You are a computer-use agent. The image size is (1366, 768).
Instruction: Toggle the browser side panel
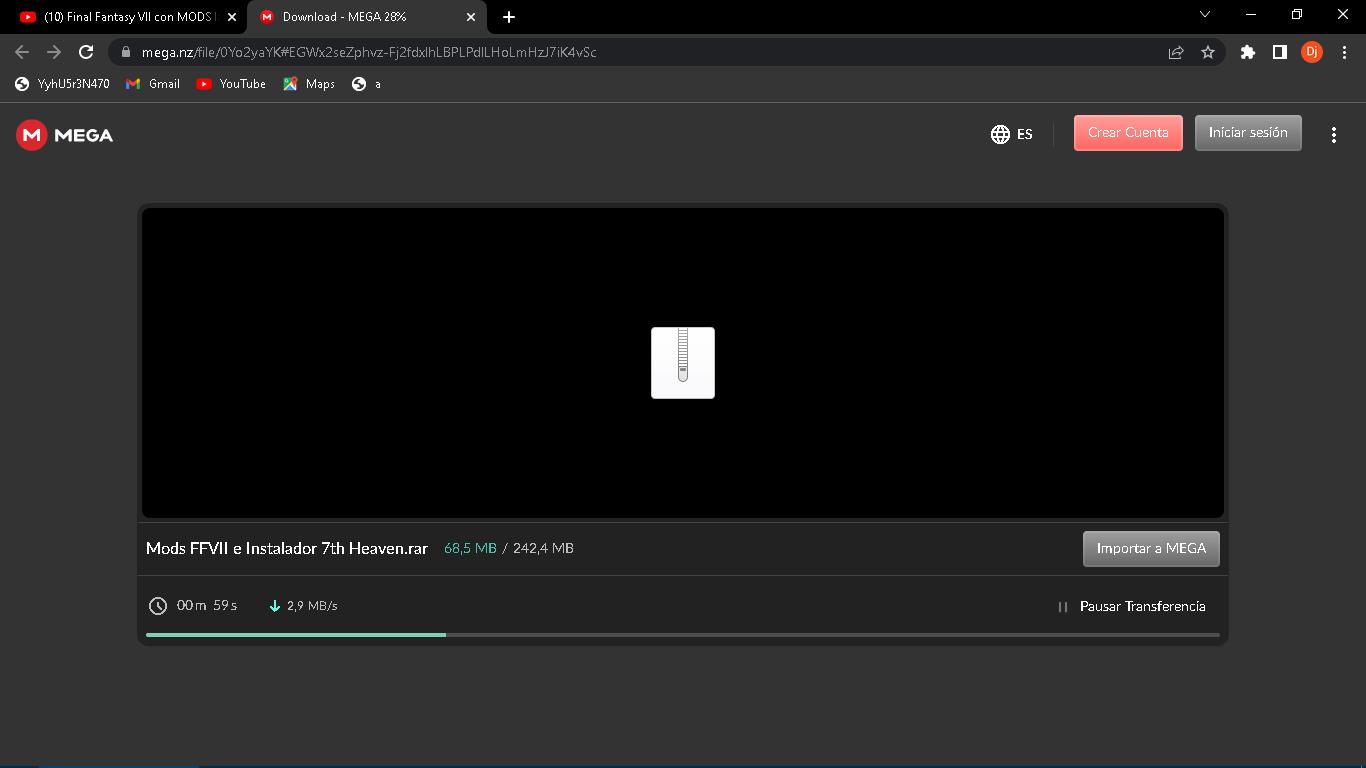point(1279,52)
